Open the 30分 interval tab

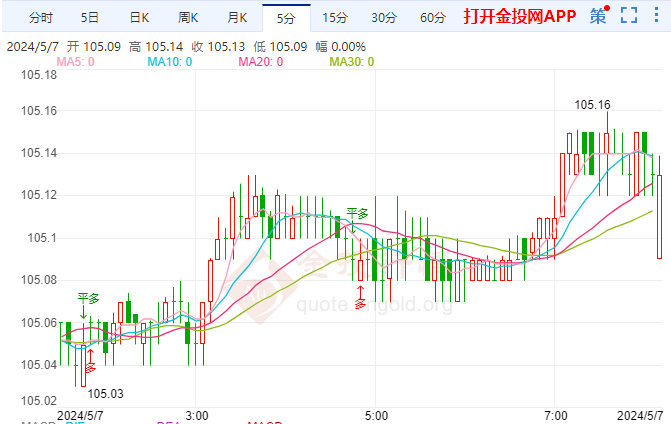[x=384, y=18]
